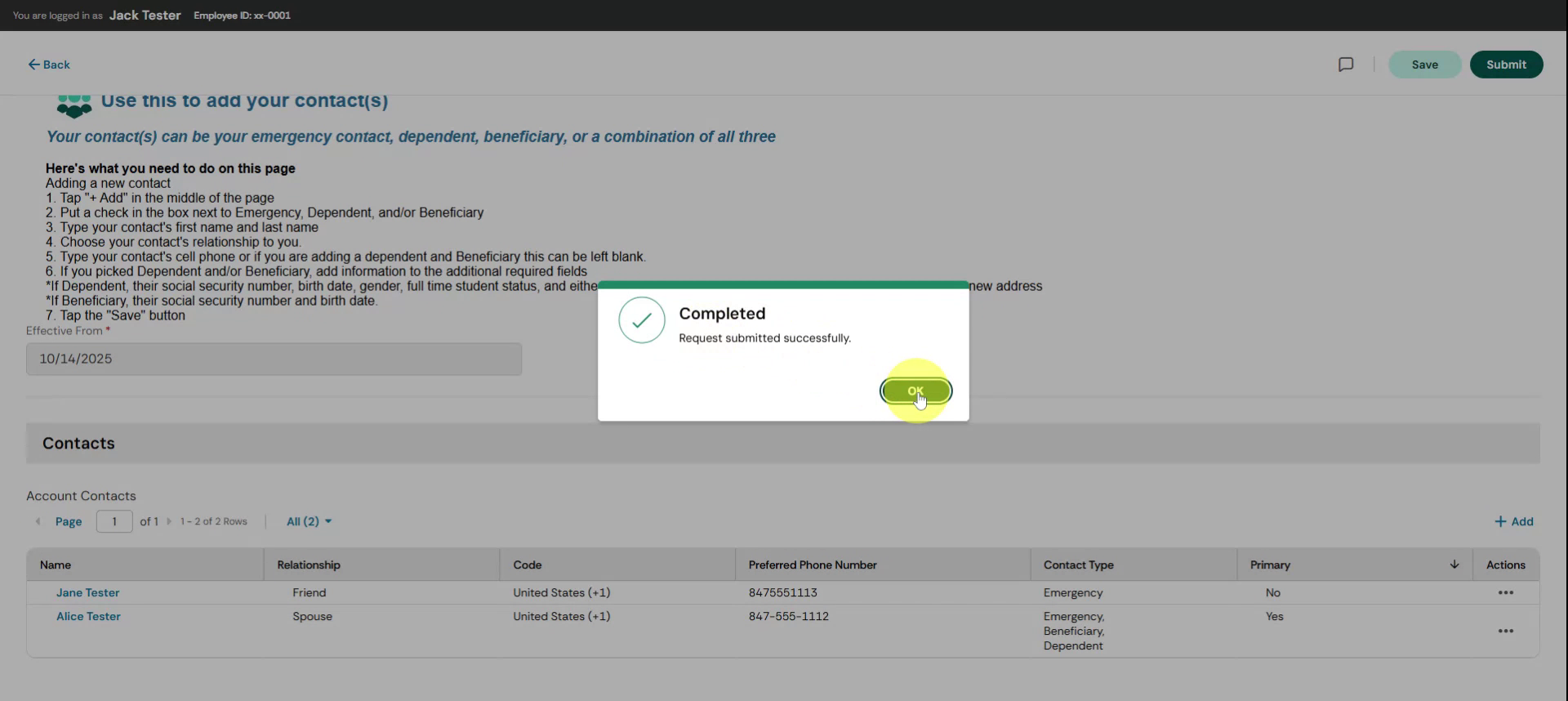Click phone number 8475551113

pos(782,592)
